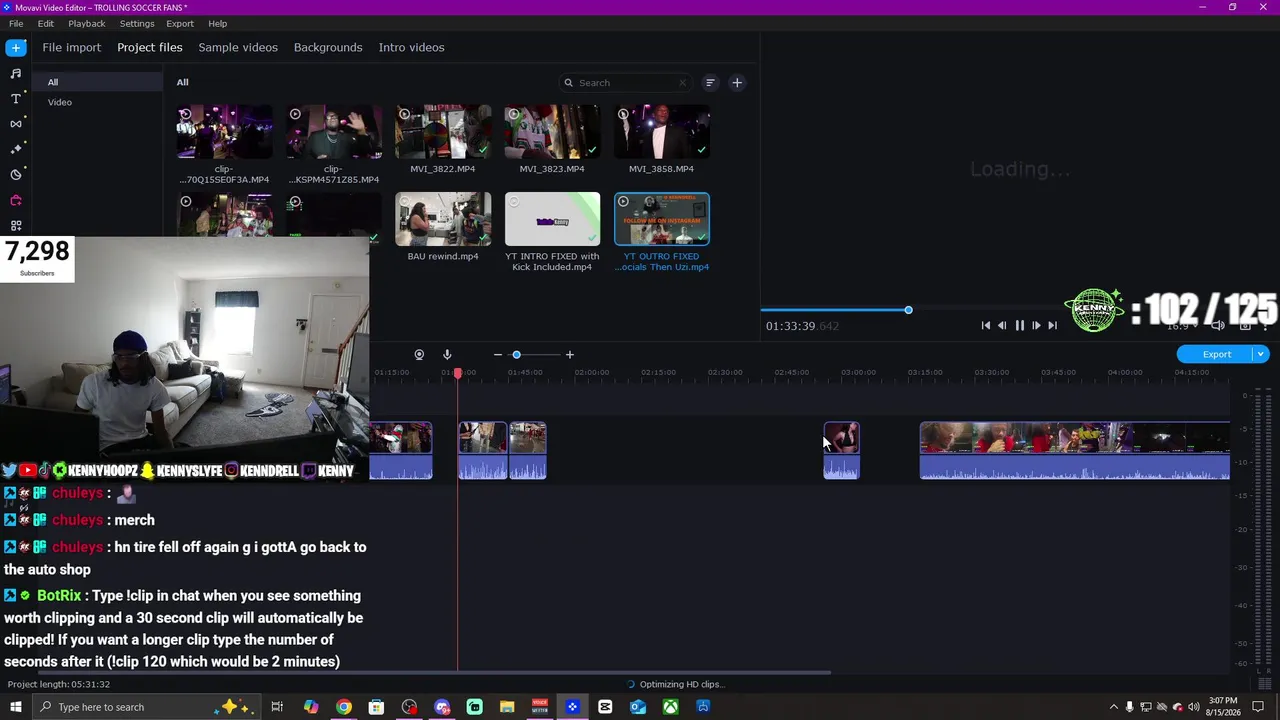
Task: Seek using the preview progress bar handle
Action: pos(908,310)
